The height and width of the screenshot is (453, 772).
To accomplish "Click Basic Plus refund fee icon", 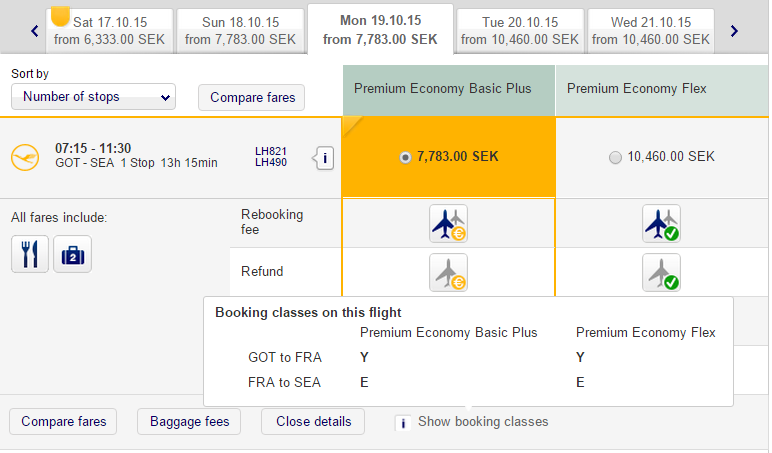I will pos(448,272).
